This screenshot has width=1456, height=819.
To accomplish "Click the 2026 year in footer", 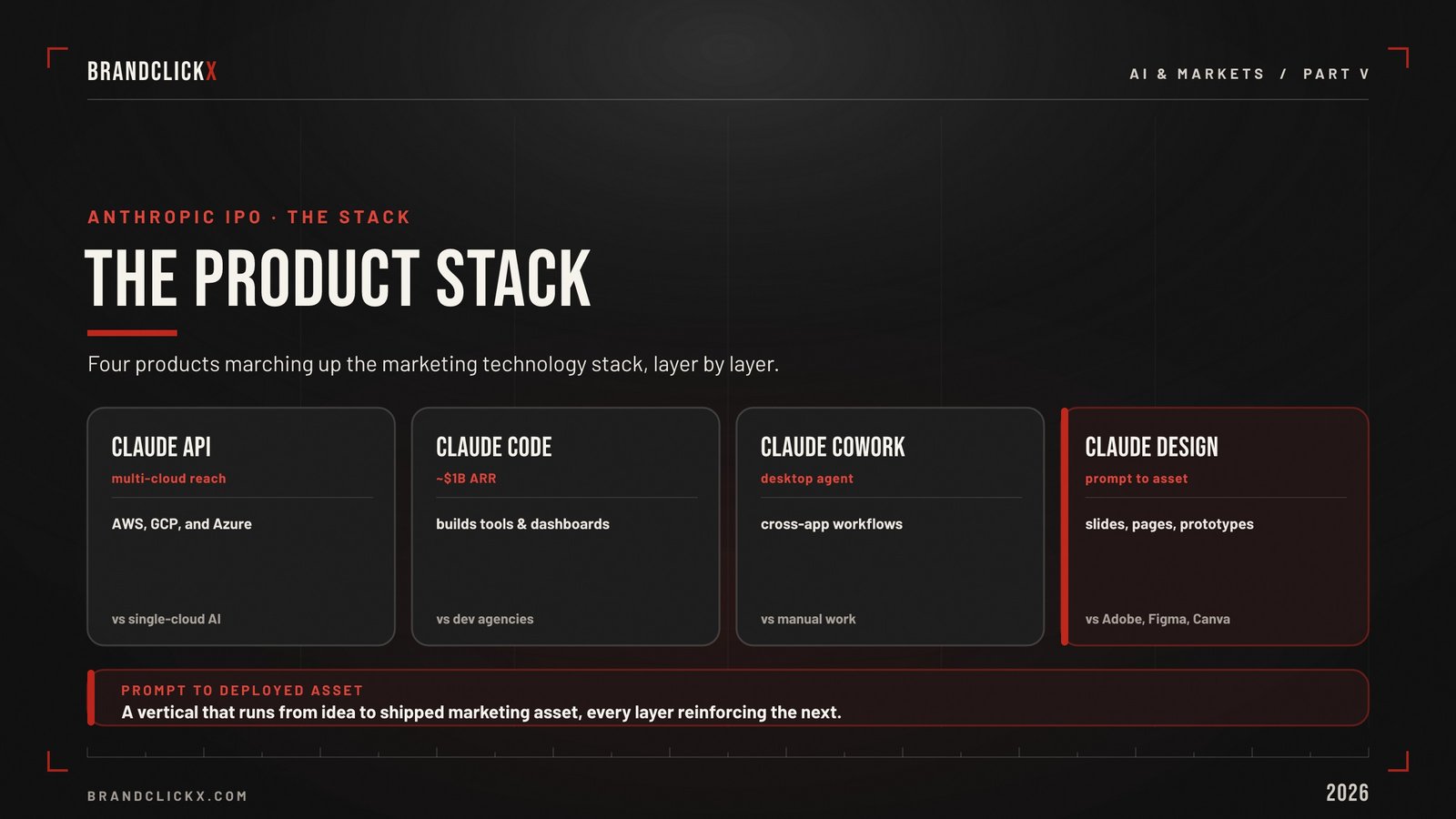I will pos(1347,793).
